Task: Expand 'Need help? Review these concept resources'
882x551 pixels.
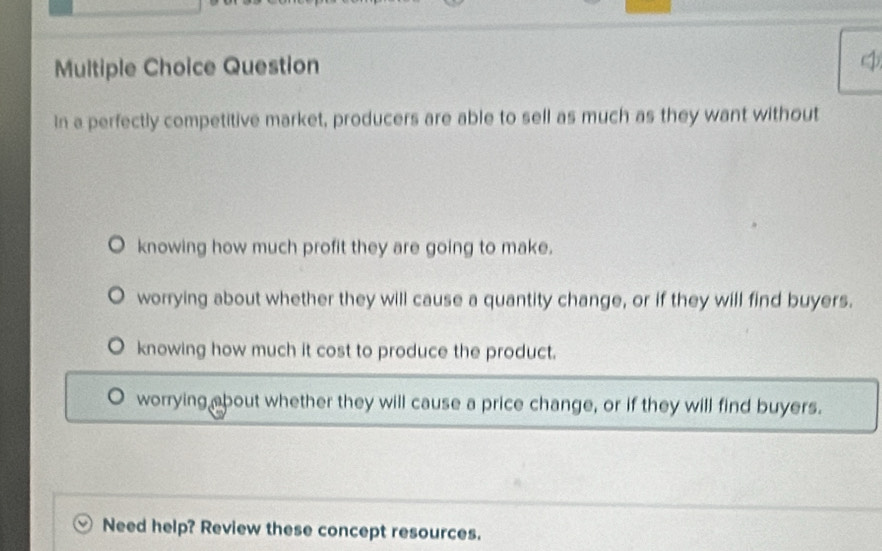Action: (x=291, y=528)
